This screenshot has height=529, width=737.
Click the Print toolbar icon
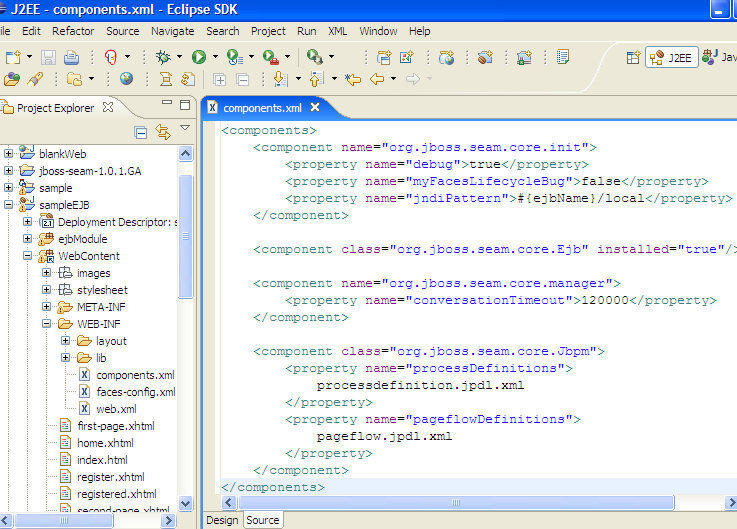[x=71, y=57]
